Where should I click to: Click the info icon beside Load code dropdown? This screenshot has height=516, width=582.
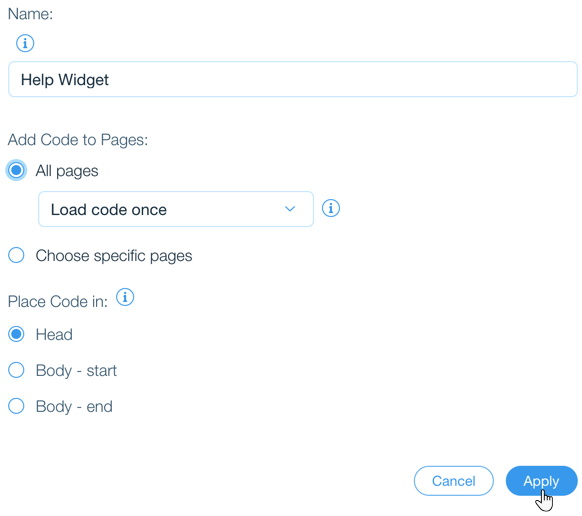tap(330, 208)
